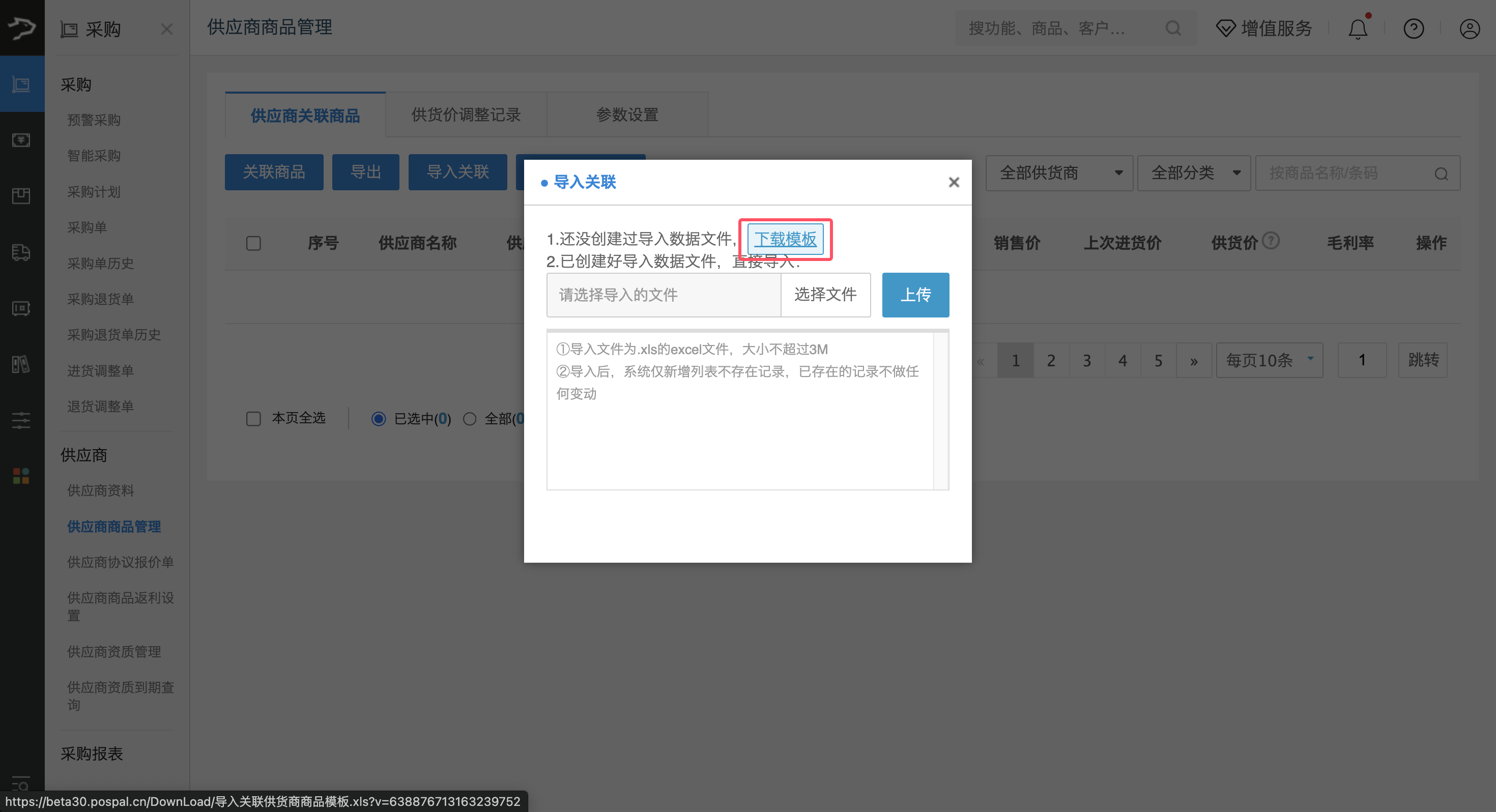1496x812 pixels.
Task: Click the 请选择导入的文件 input field
Action: [664, 295]
